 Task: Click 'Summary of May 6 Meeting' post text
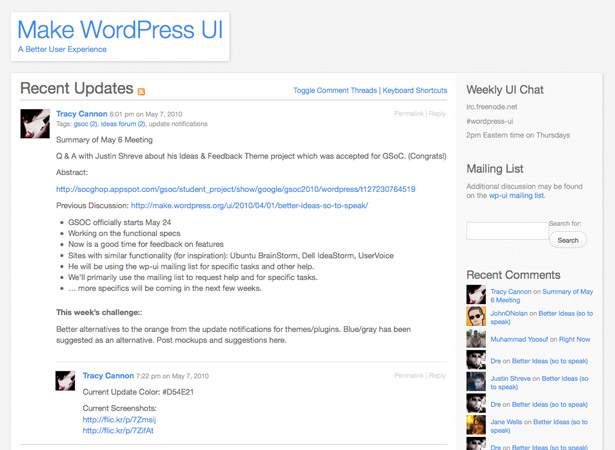(104, 140)
